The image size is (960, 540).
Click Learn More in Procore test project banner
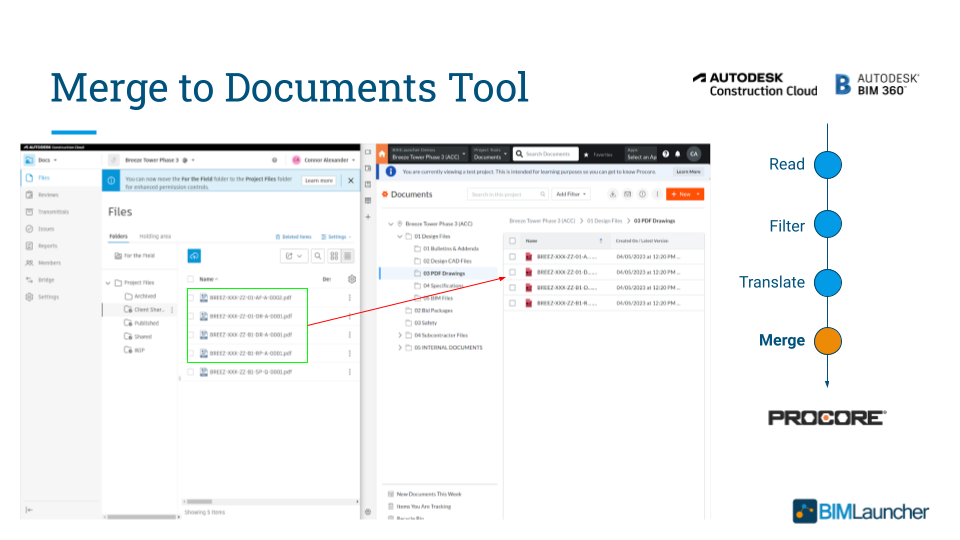point(688,172)
